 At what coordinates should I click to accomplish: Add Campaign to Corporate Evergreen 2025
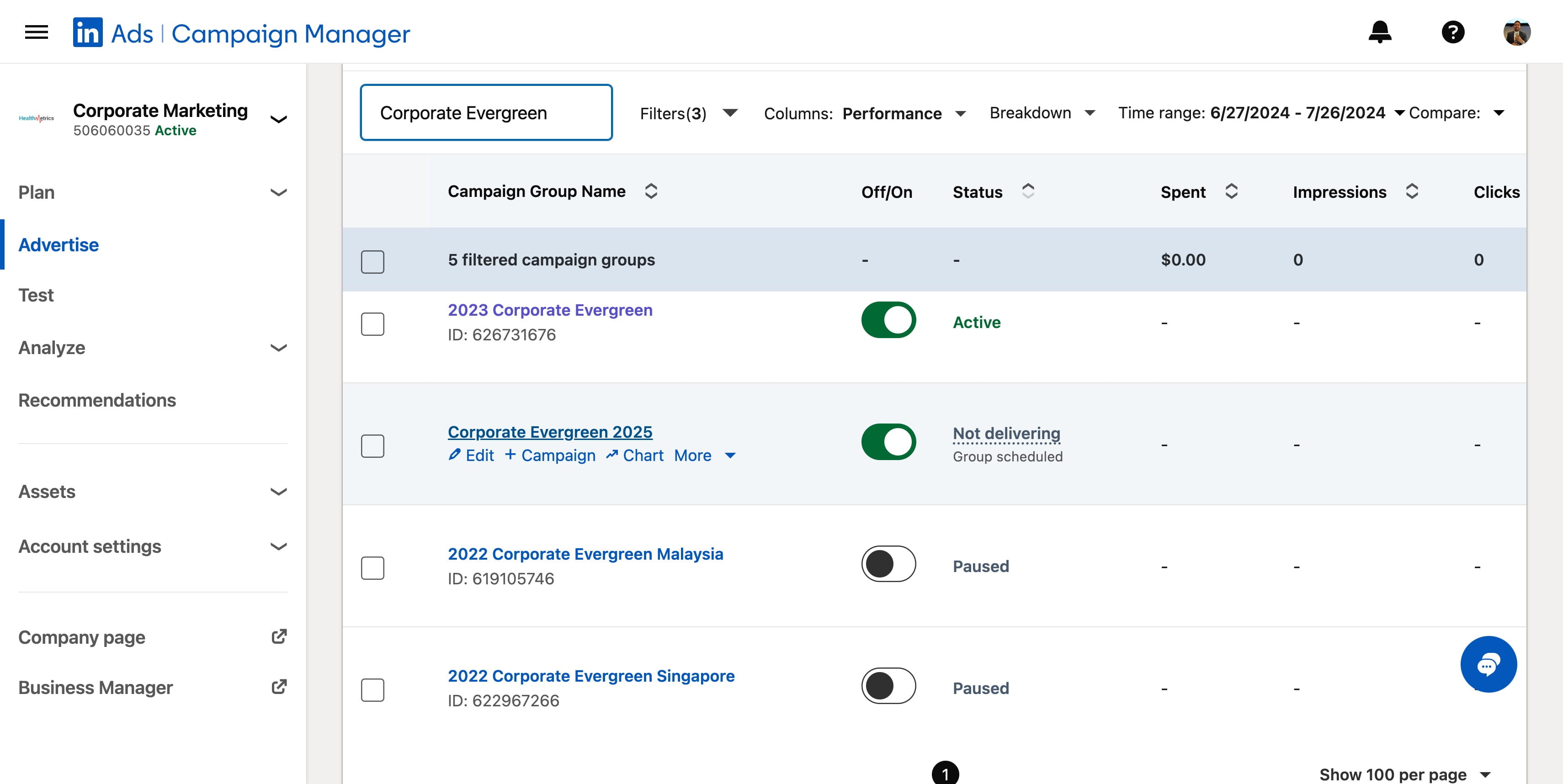(x=550, y=456)
